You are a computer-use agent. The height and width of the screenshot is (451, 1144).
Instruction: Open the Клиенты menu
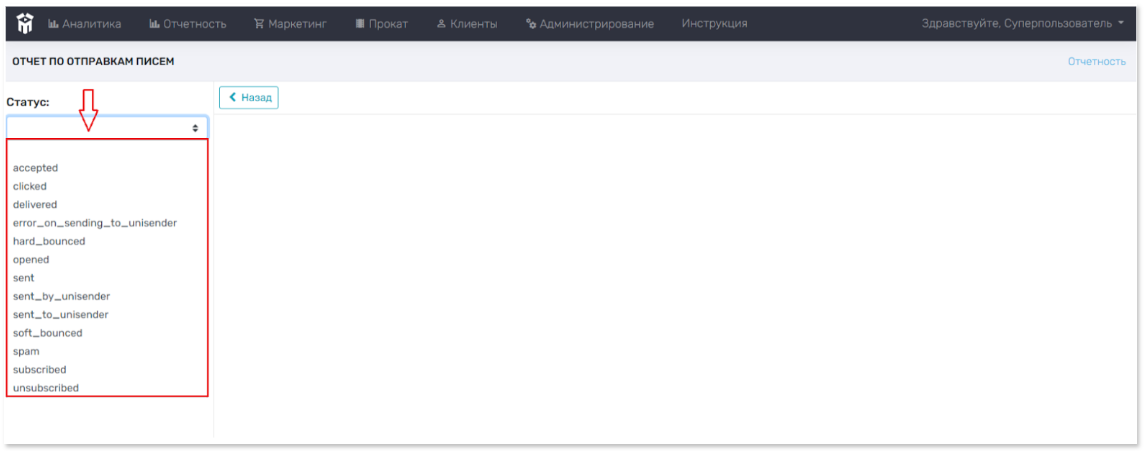point(467,23)
